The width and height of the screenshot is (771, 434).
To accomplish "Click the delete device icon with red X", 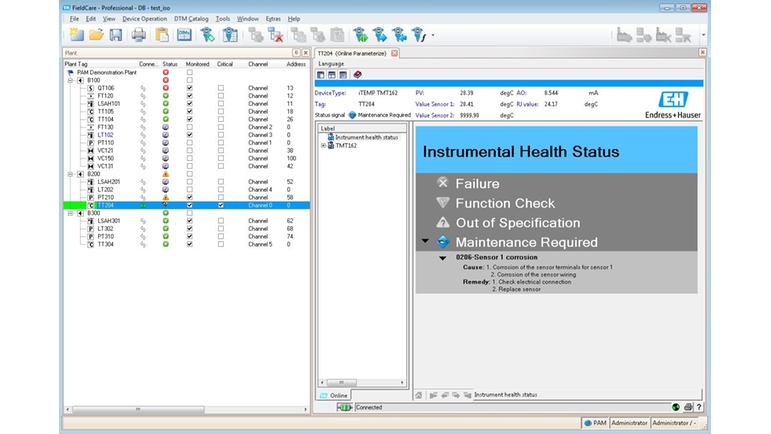I will coord(275,35).
